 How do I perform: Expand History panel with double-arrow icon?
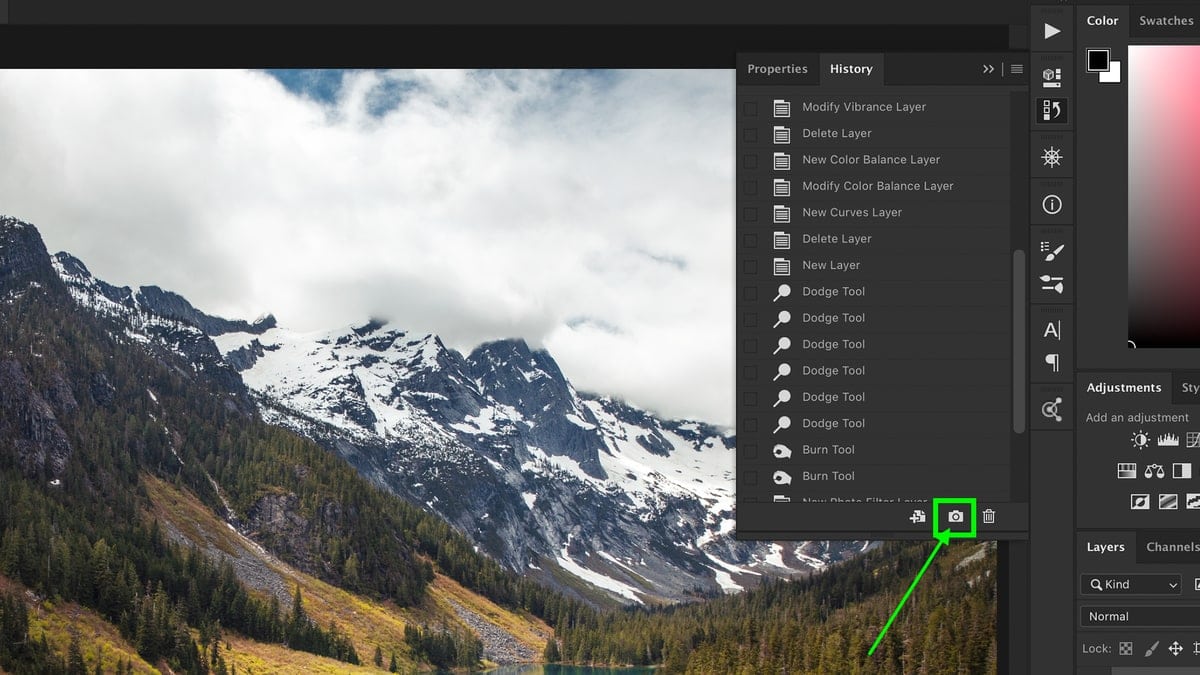pos(988,69)
